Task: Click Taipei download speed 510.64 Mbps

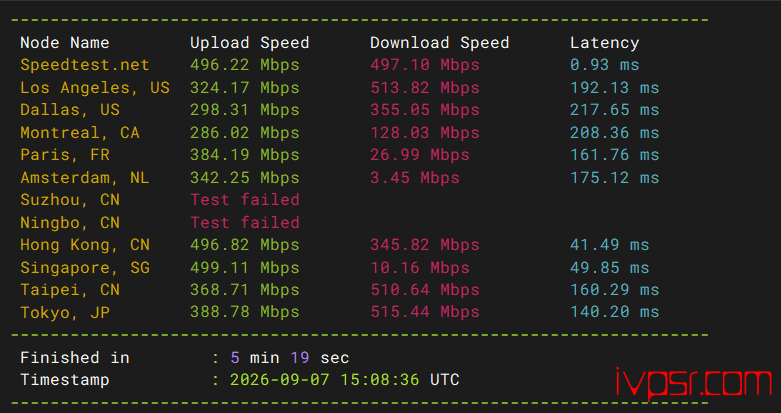Action: [x=425, y=290]
